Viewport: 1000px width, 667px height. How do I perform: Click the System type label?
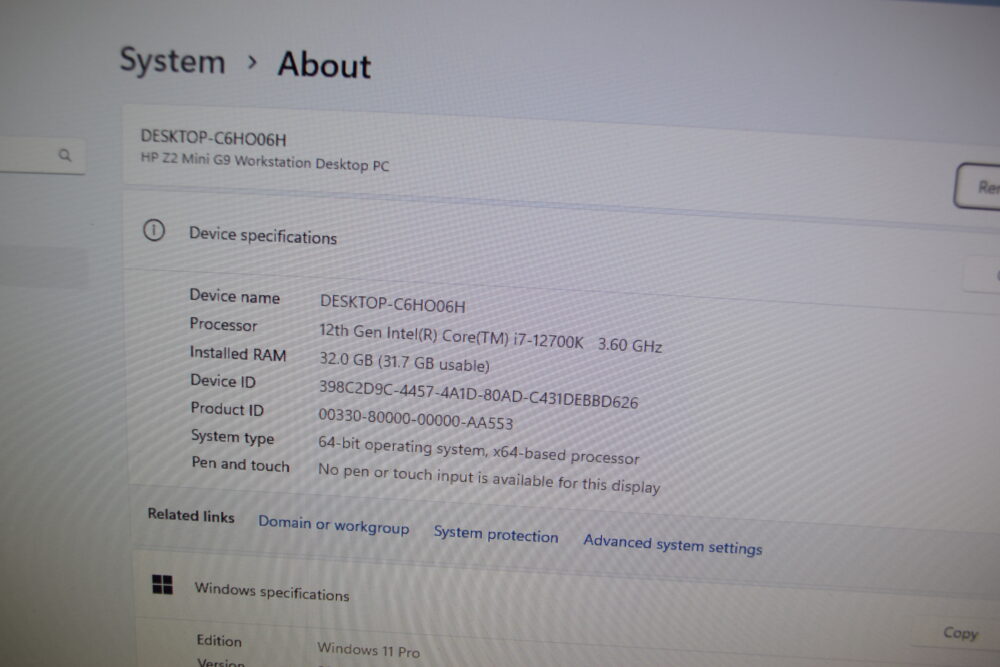click(232, 437)
